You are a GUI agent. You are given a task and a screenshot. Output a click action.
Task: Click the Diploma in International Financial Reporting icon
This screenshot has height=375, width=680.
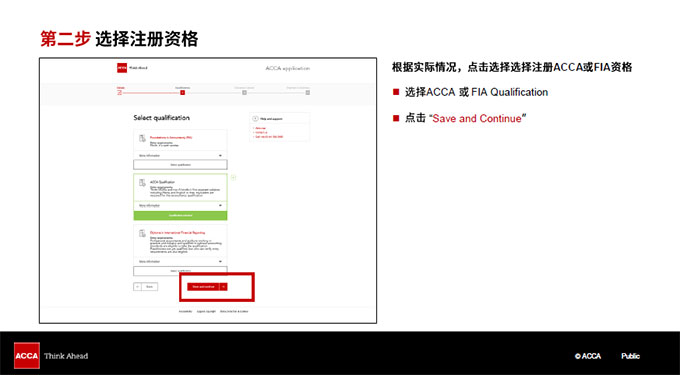click(142, 234)
